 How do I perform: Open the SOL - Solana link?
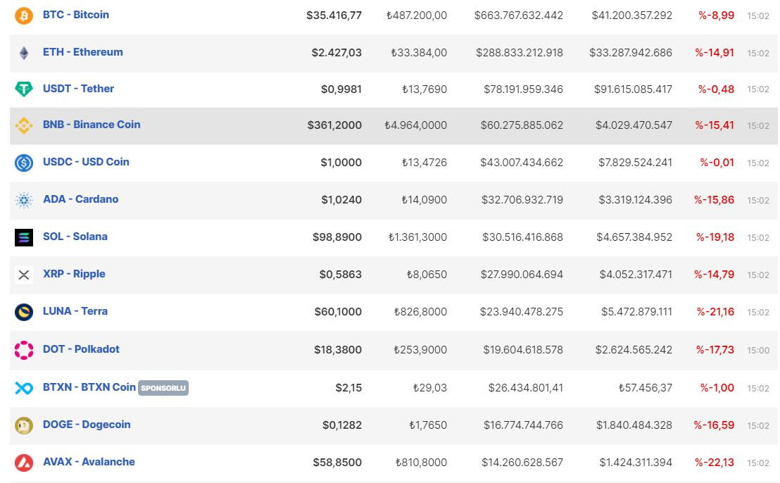coord(75,236)
